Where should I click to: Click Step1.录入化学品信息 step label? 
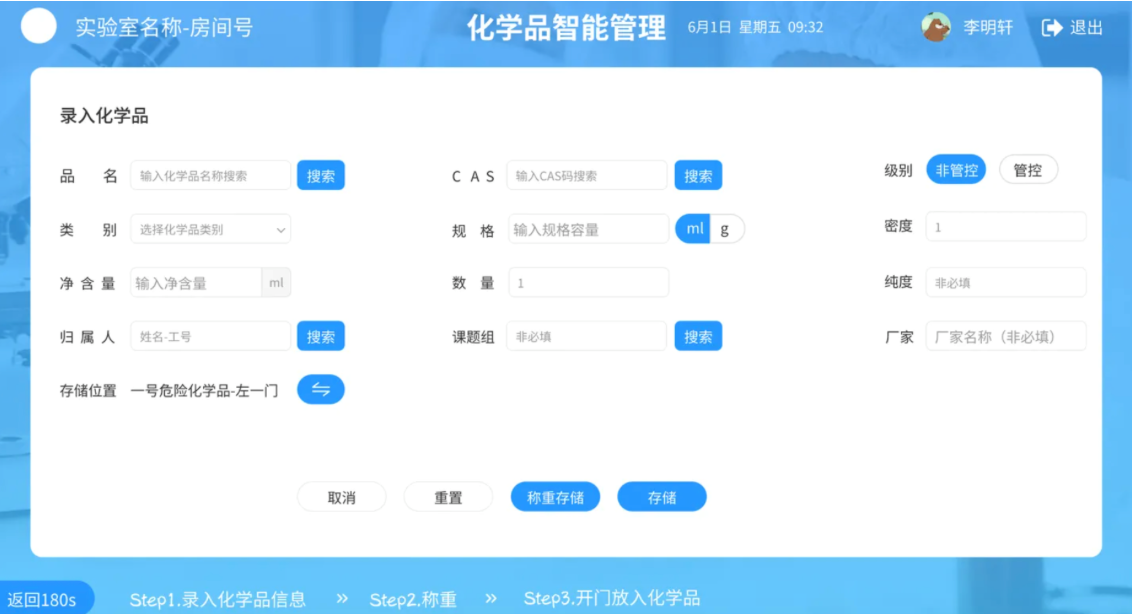pos(217,599)
